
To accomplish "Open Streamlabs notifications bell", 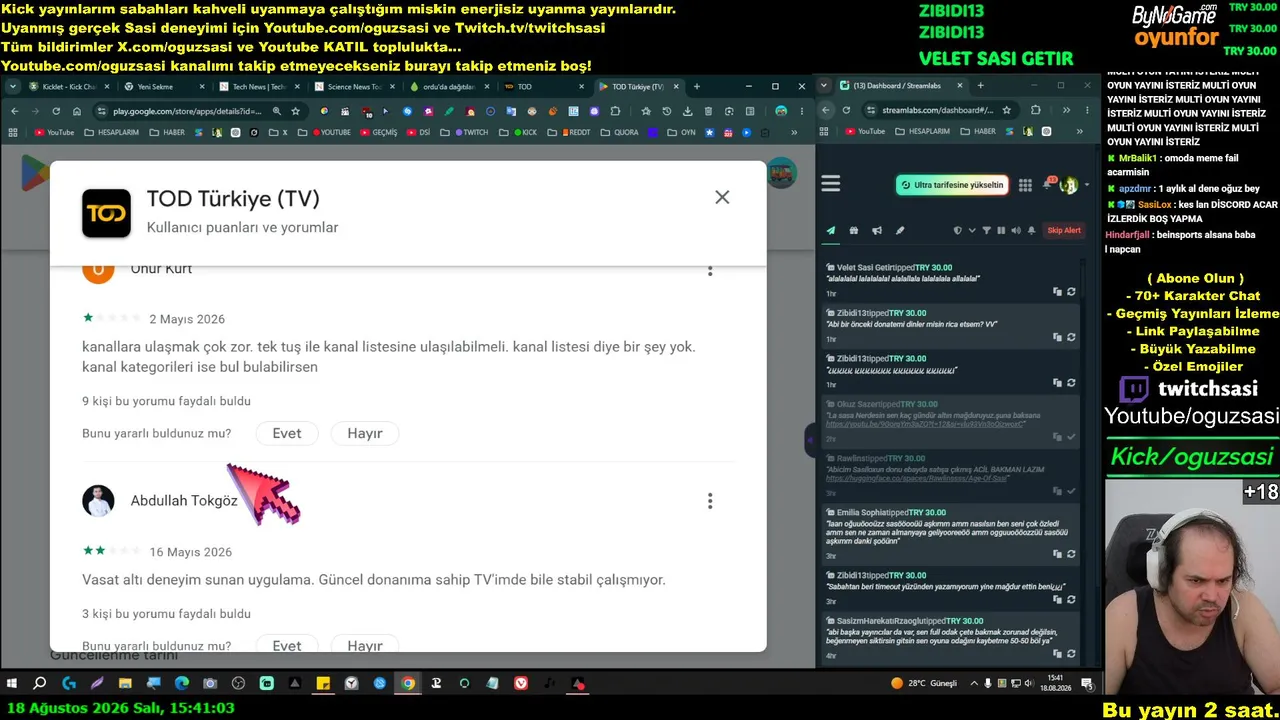I will 1049,184.
